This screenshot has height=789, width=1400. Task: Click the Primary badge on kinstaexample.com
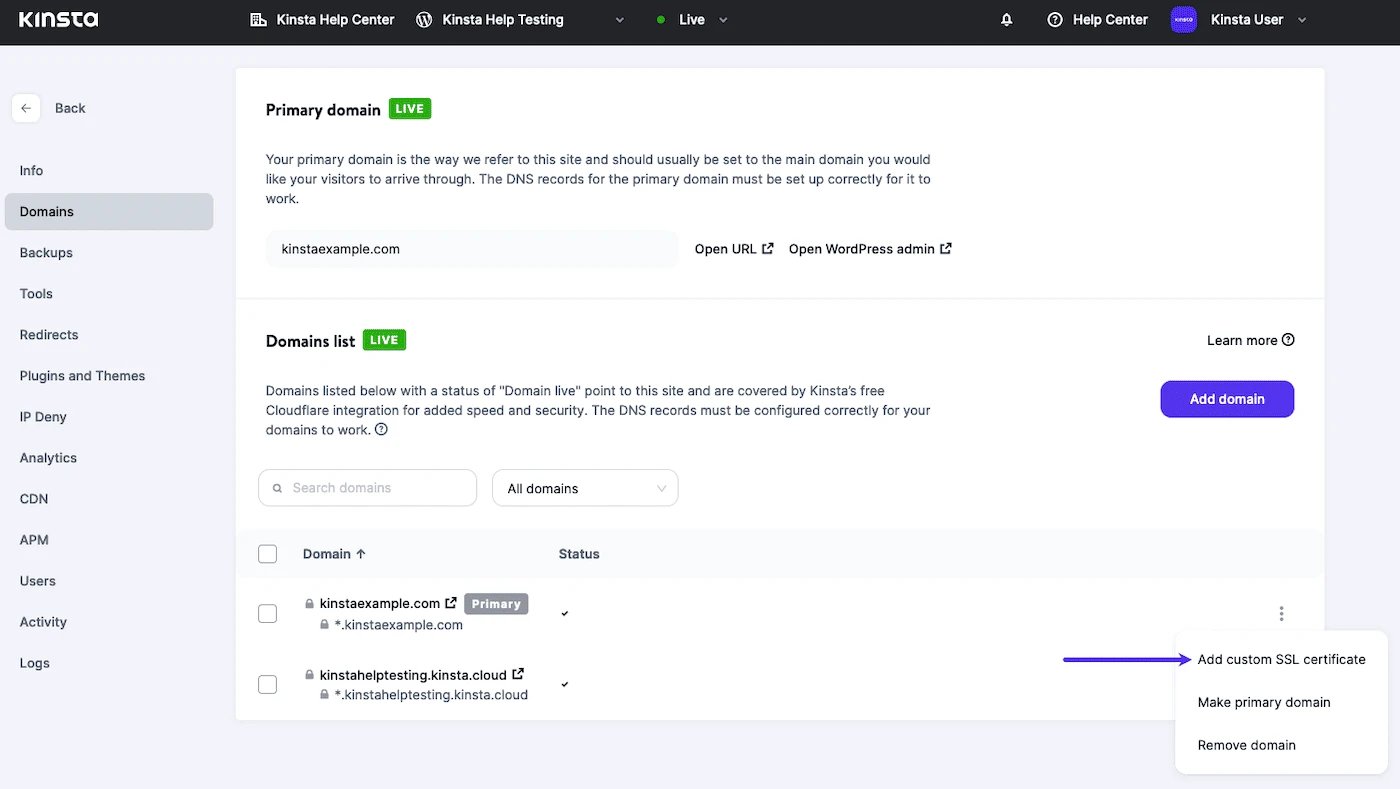coord(496,604)
